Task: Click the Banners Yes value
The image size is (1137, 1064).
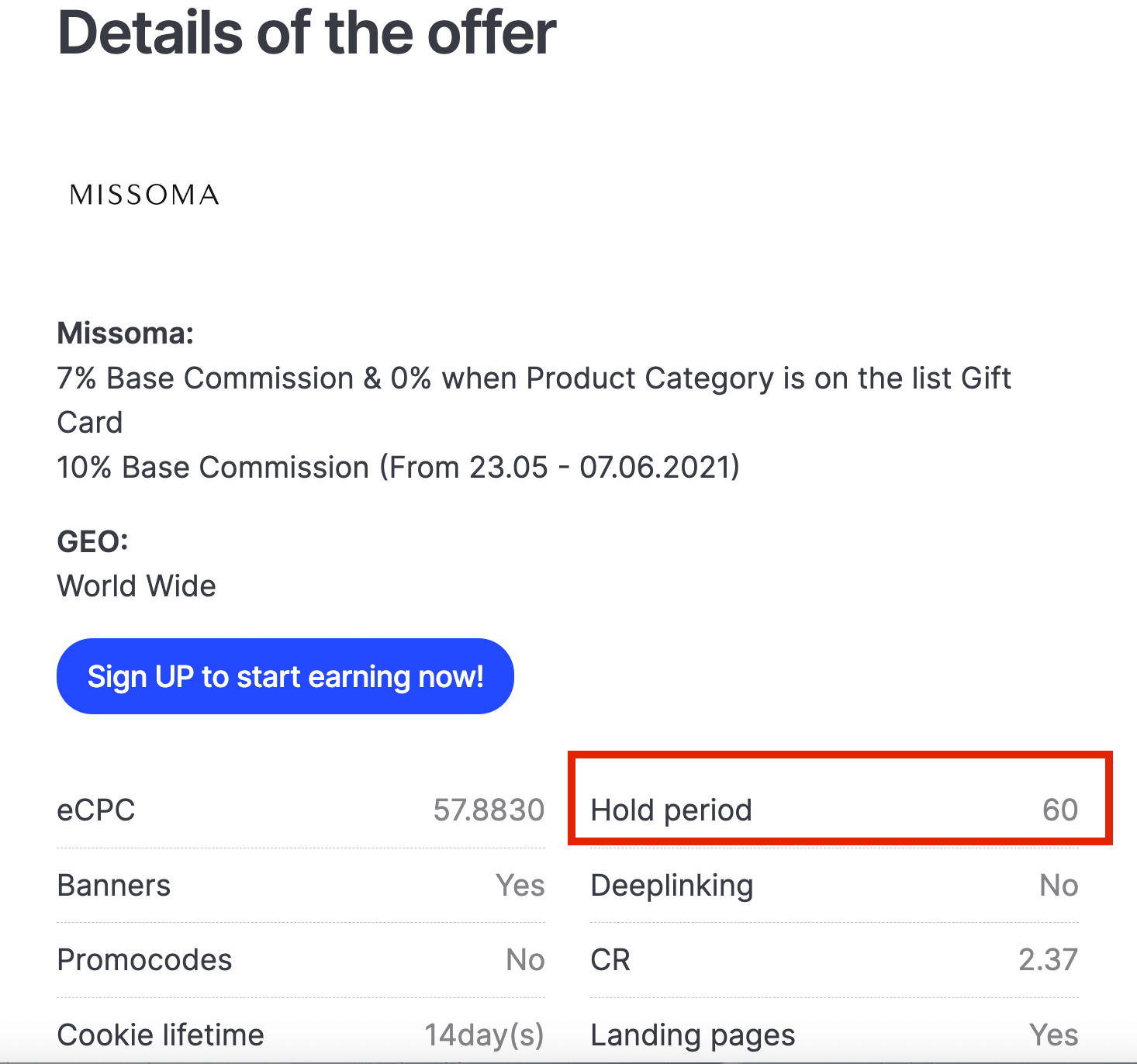Action: (520, 886)
